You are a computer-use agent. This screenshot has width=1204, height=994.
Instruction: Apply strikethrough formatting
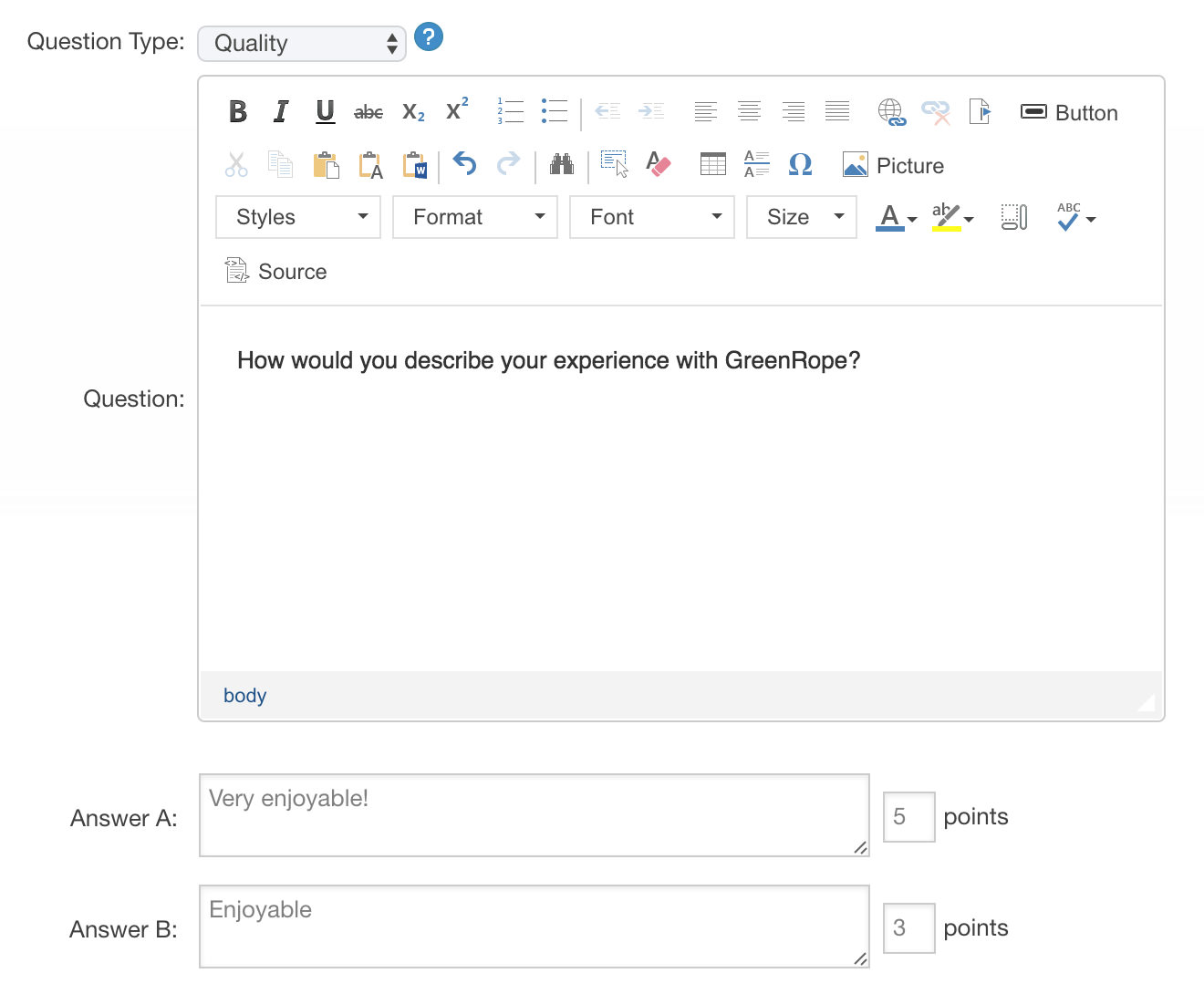coord(368,112)
